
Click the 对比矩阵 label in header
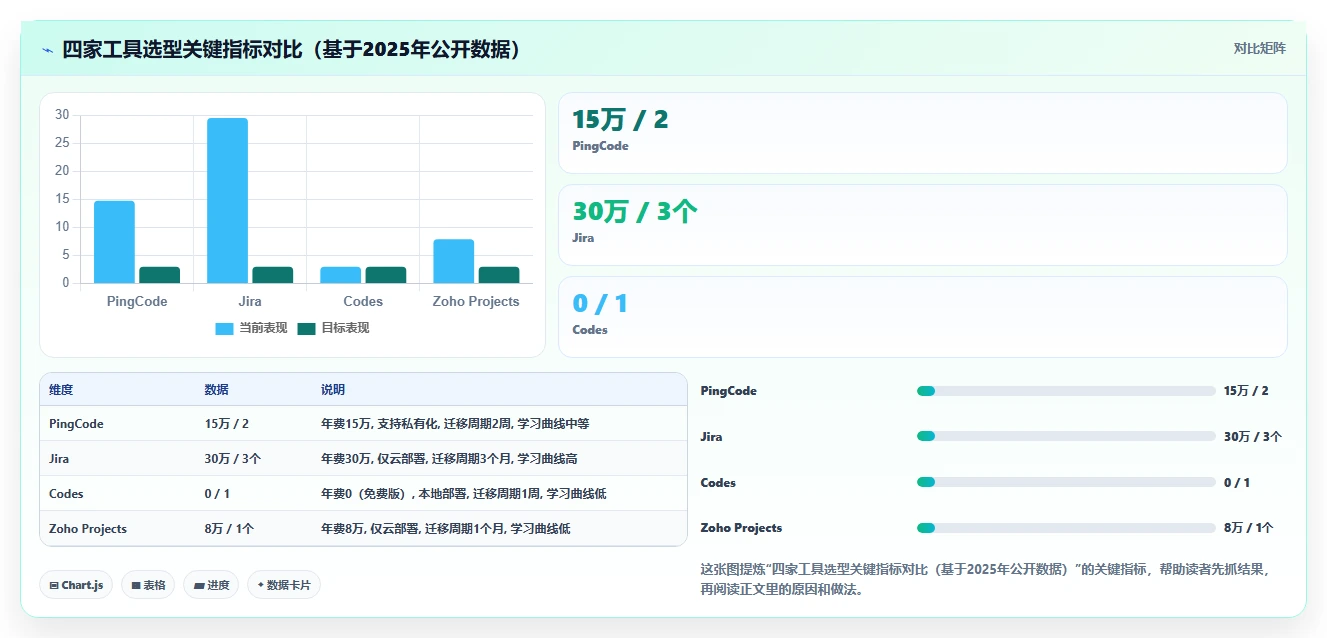1260,48
